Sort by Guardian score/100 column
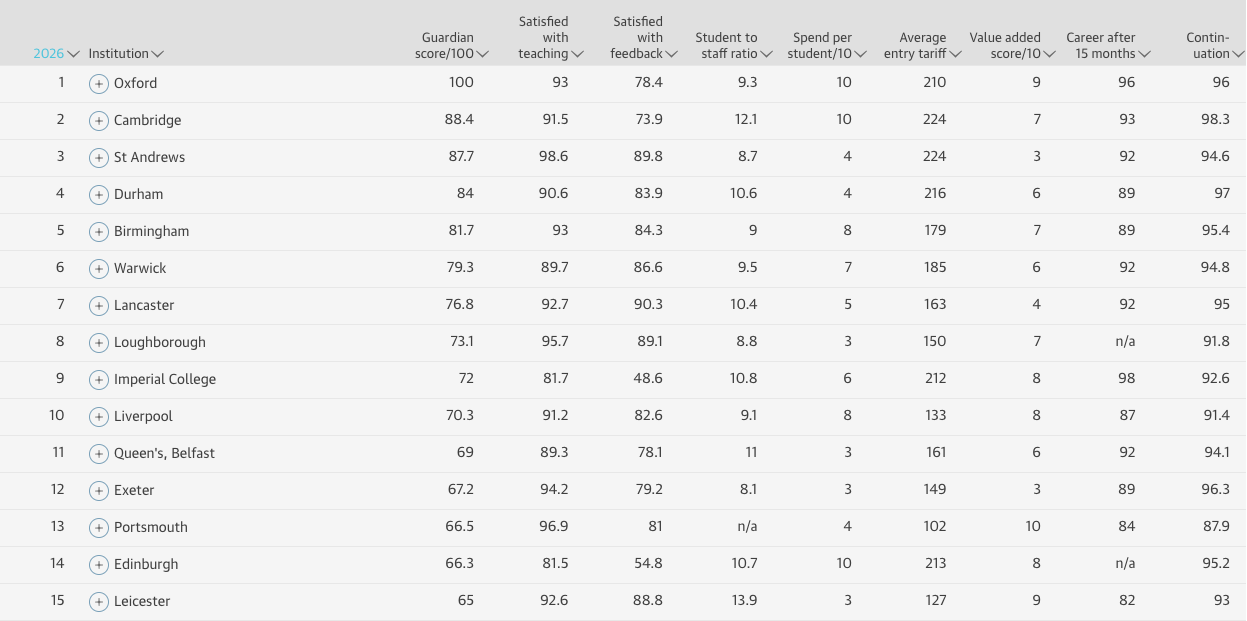 [x=451, y=46]
